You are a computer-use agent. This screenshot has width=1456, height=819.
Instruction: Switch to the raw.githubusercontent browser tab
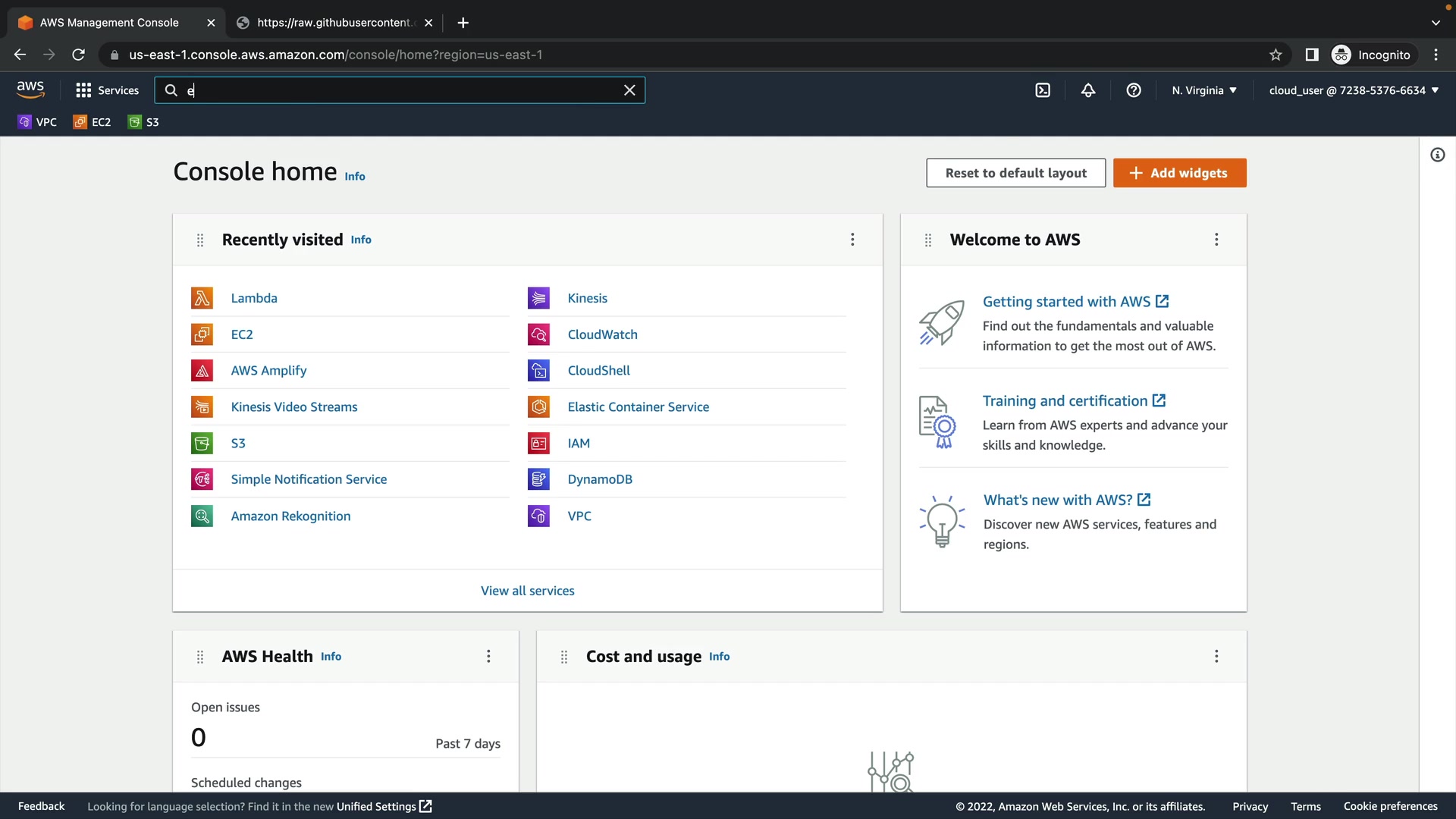(x=334, y=23)
